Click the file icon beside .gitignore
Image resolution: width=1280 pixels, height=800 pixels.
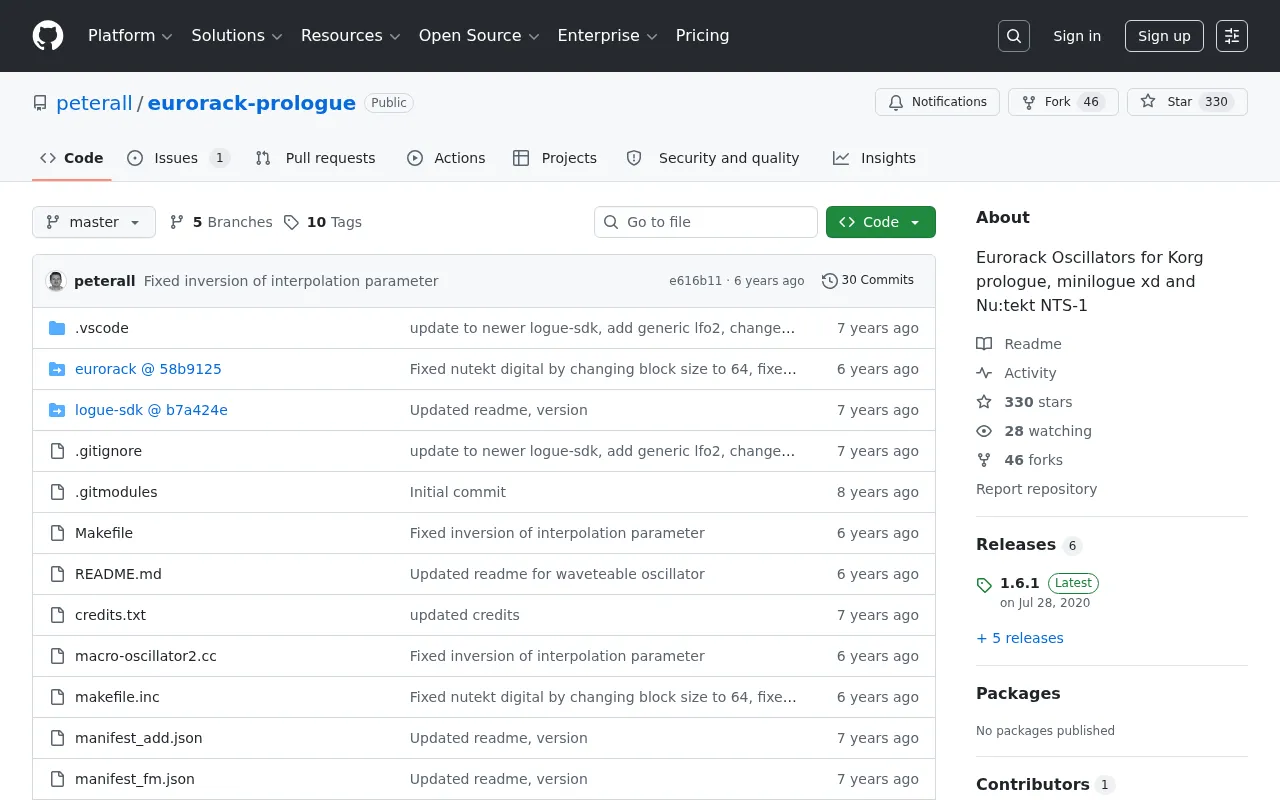(x=57, y=451)
